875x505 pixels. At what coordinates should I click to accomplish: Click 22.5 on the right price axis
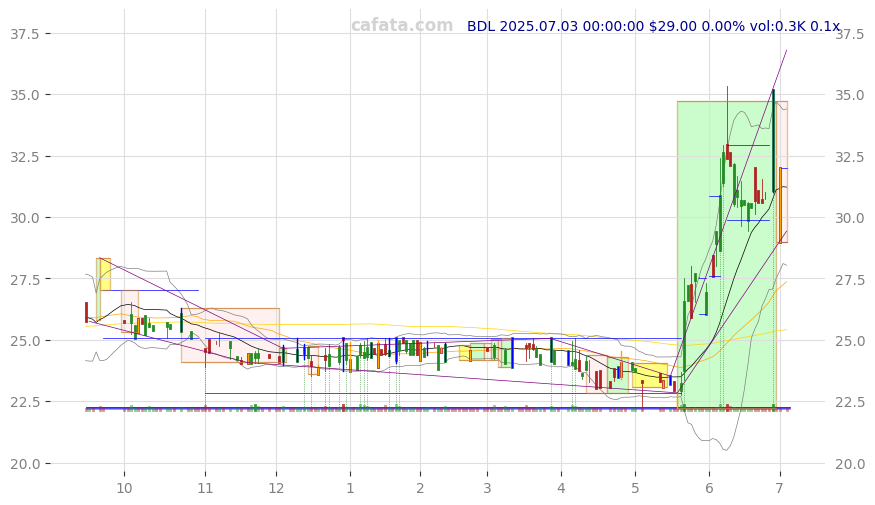850,402
